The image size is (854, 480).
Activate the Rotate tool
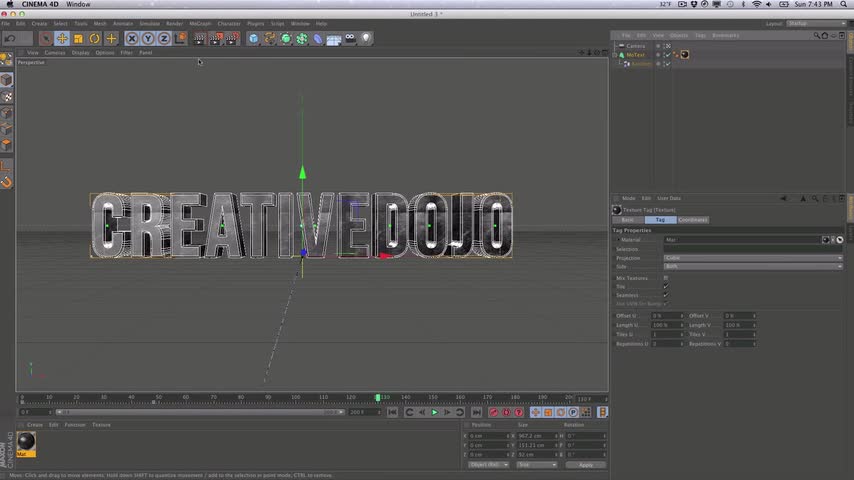(x=95, y=39)
